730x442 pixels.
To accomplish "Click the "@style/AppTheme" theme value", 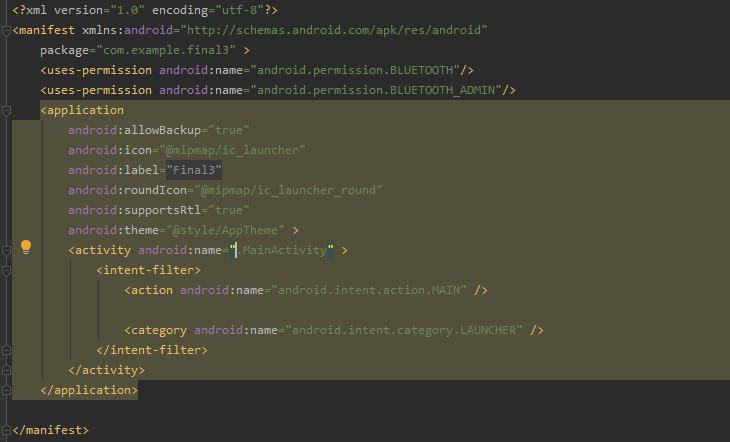I will click(x=225, y=230).
